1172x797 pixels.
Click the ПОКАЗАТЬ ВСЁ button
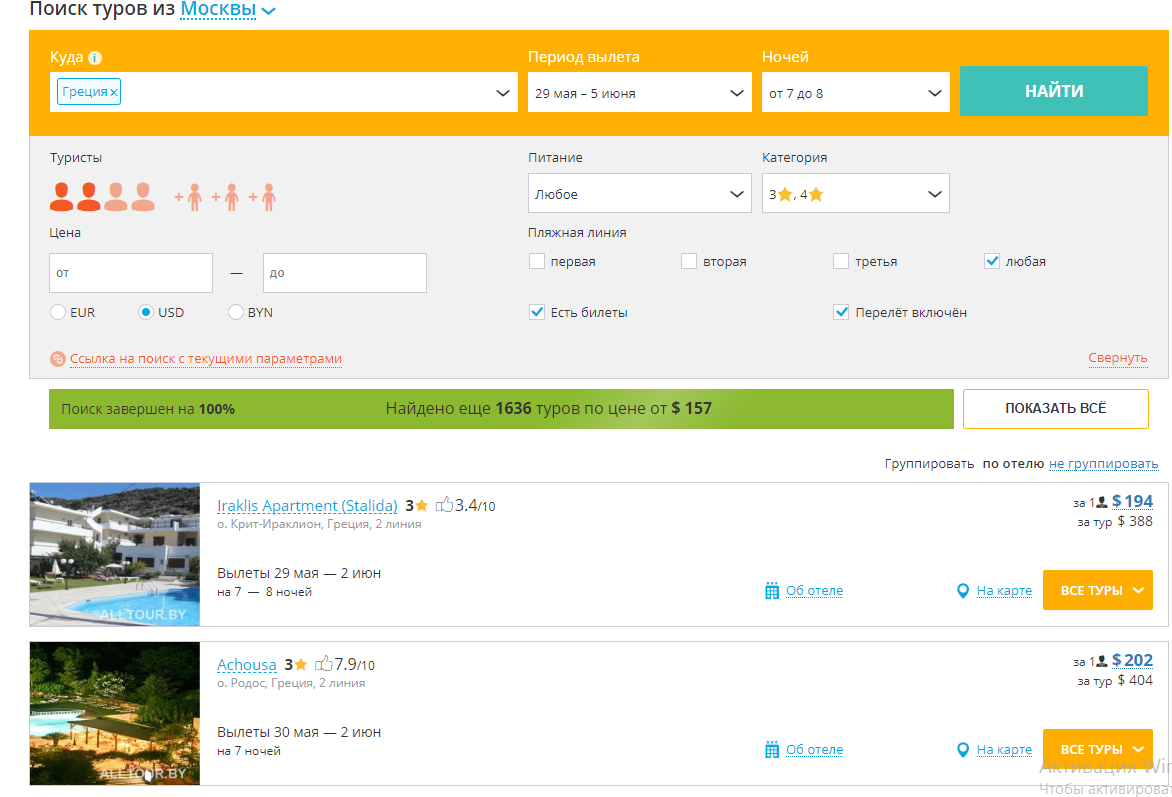coord(1055,409)
